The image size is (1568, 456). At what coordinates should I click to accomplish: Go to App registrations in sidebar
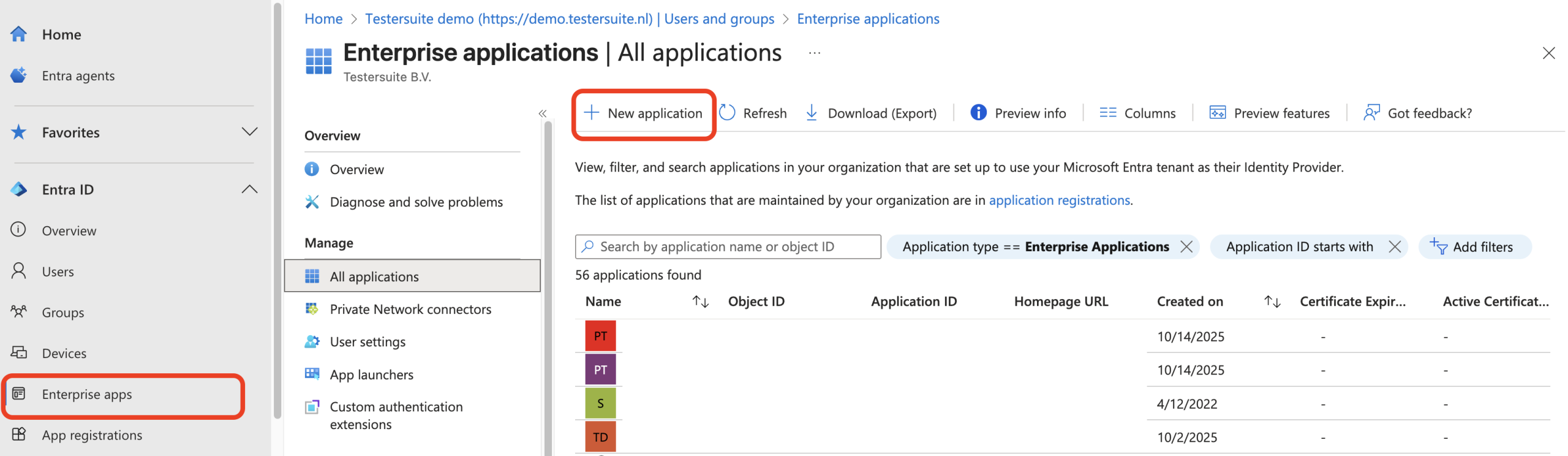coord(92,435)
